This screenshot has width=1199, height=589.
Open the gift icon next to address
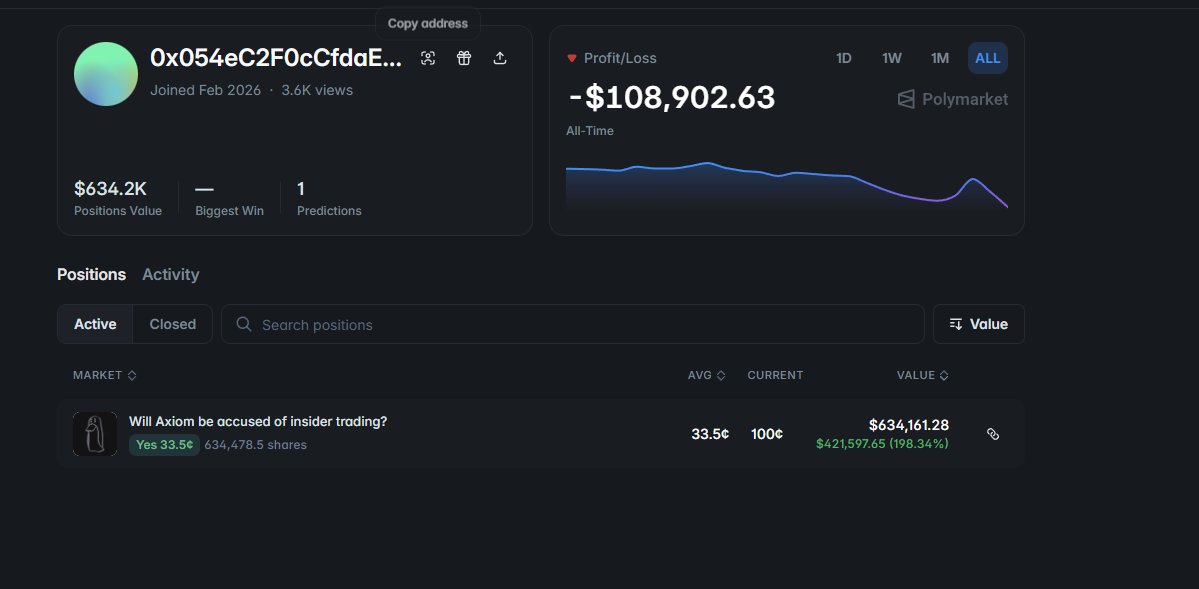point(464,58)
